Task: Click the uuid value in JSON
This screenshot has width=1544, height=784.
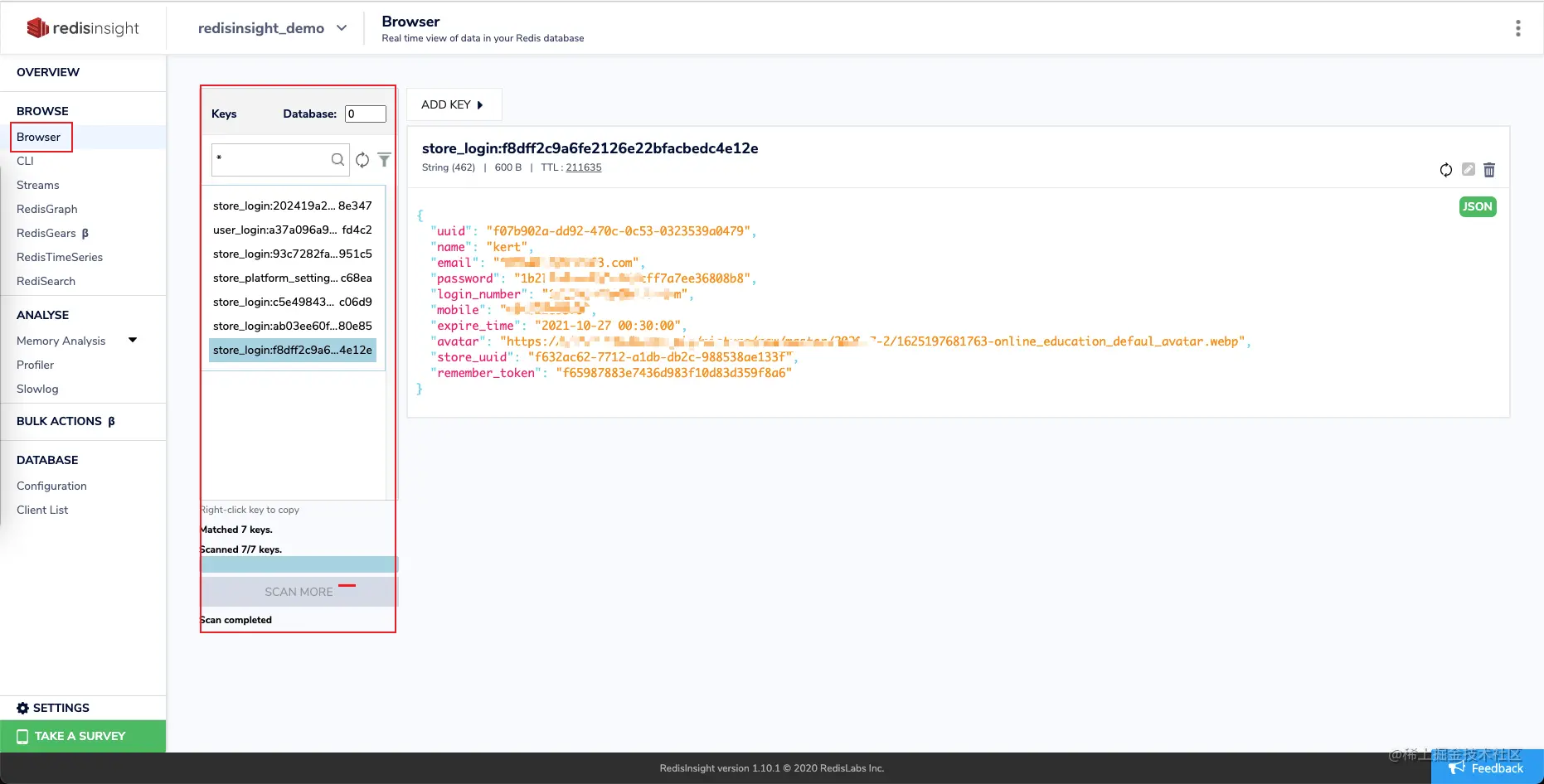Action: click(x=619, y=231)
